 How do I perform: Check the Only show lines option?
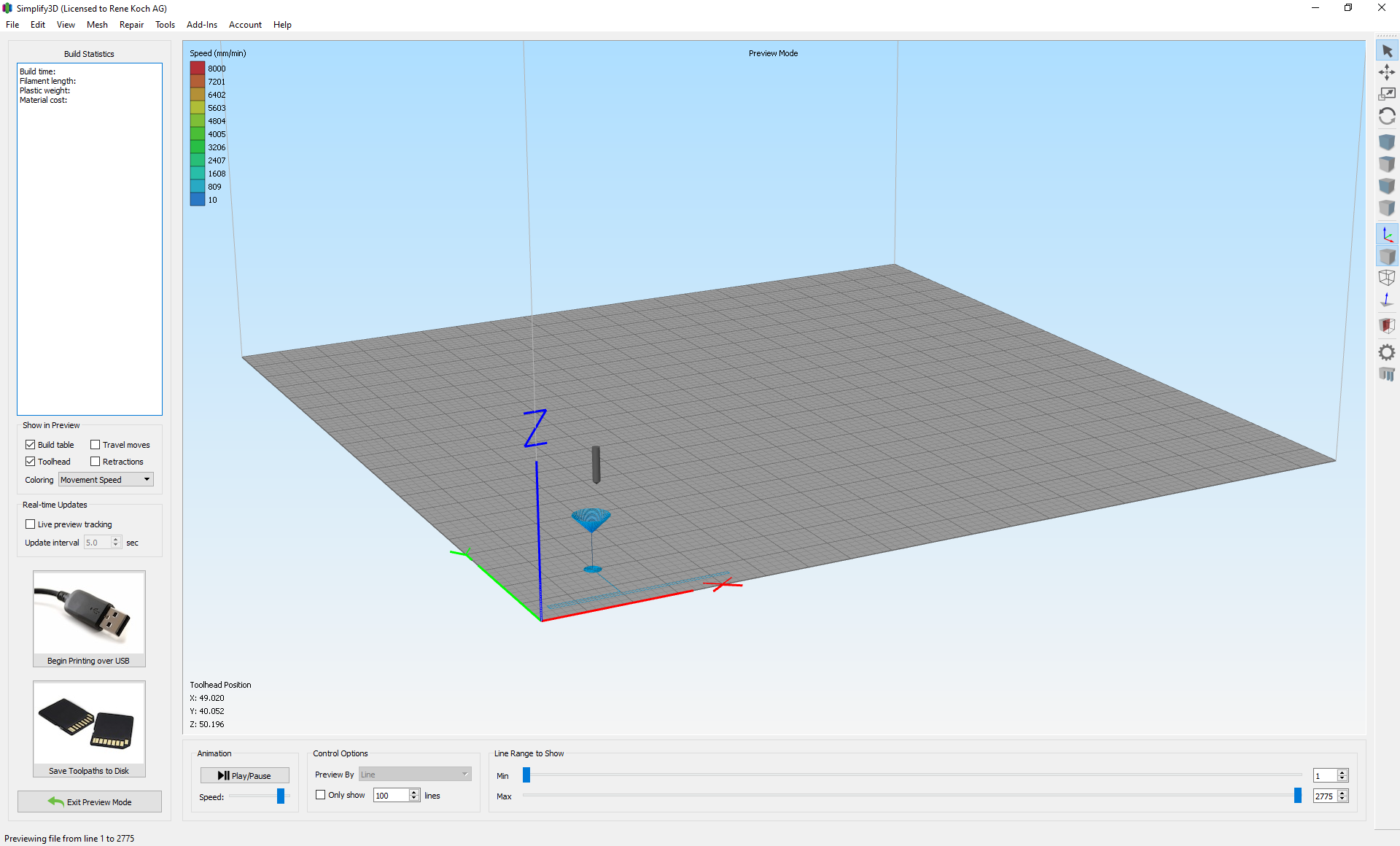pyautogui.click(x=319, y=795)
